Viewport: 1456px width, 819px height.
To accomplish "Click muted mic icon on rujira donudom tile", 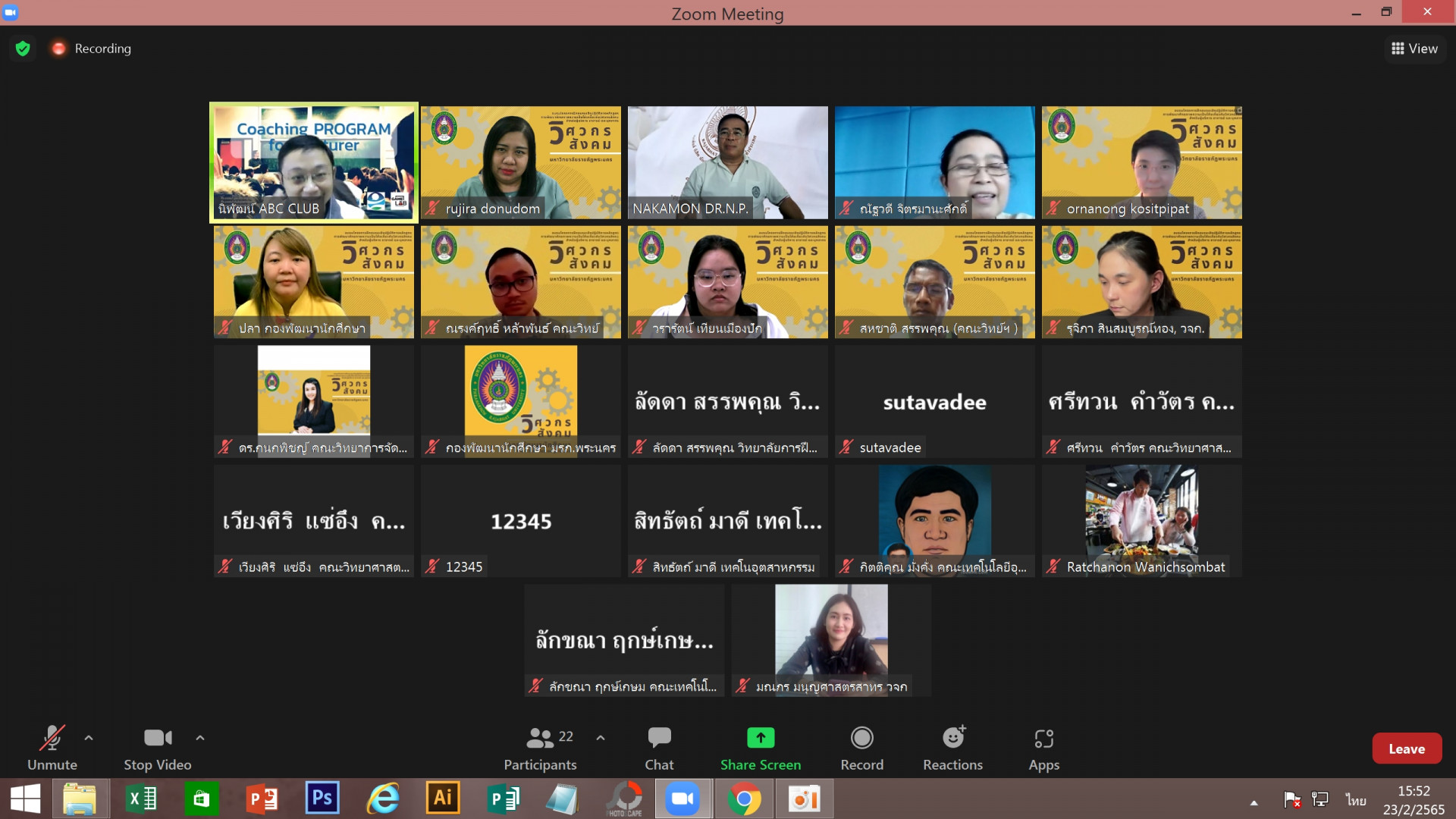I will click(x=432, y=208).
